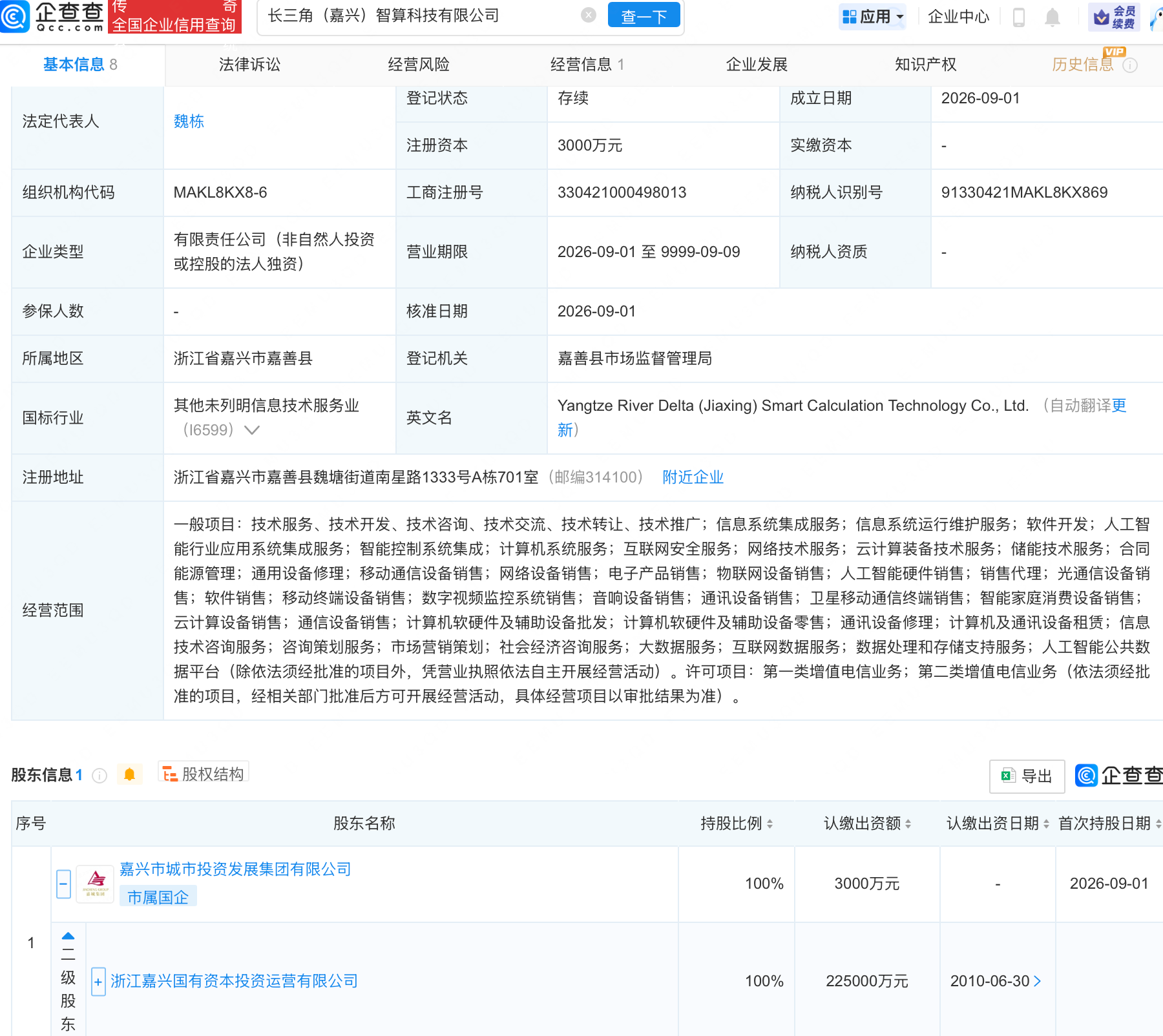Click the 导出 export button
The height and width of the screenshot is (1036, 1163).
(x=1027, y=776)
